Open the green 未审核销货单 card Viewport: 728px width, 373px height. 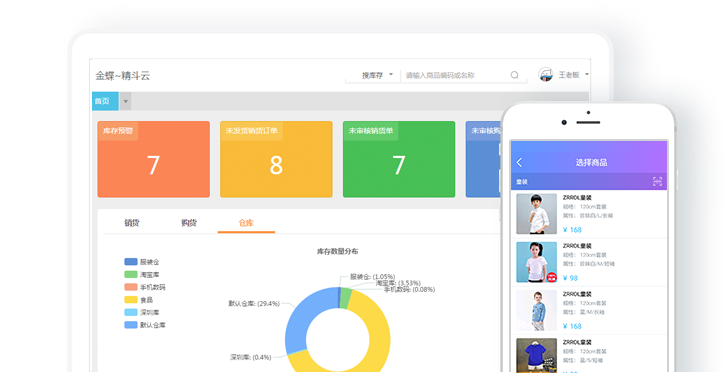(x=399, y=159)
